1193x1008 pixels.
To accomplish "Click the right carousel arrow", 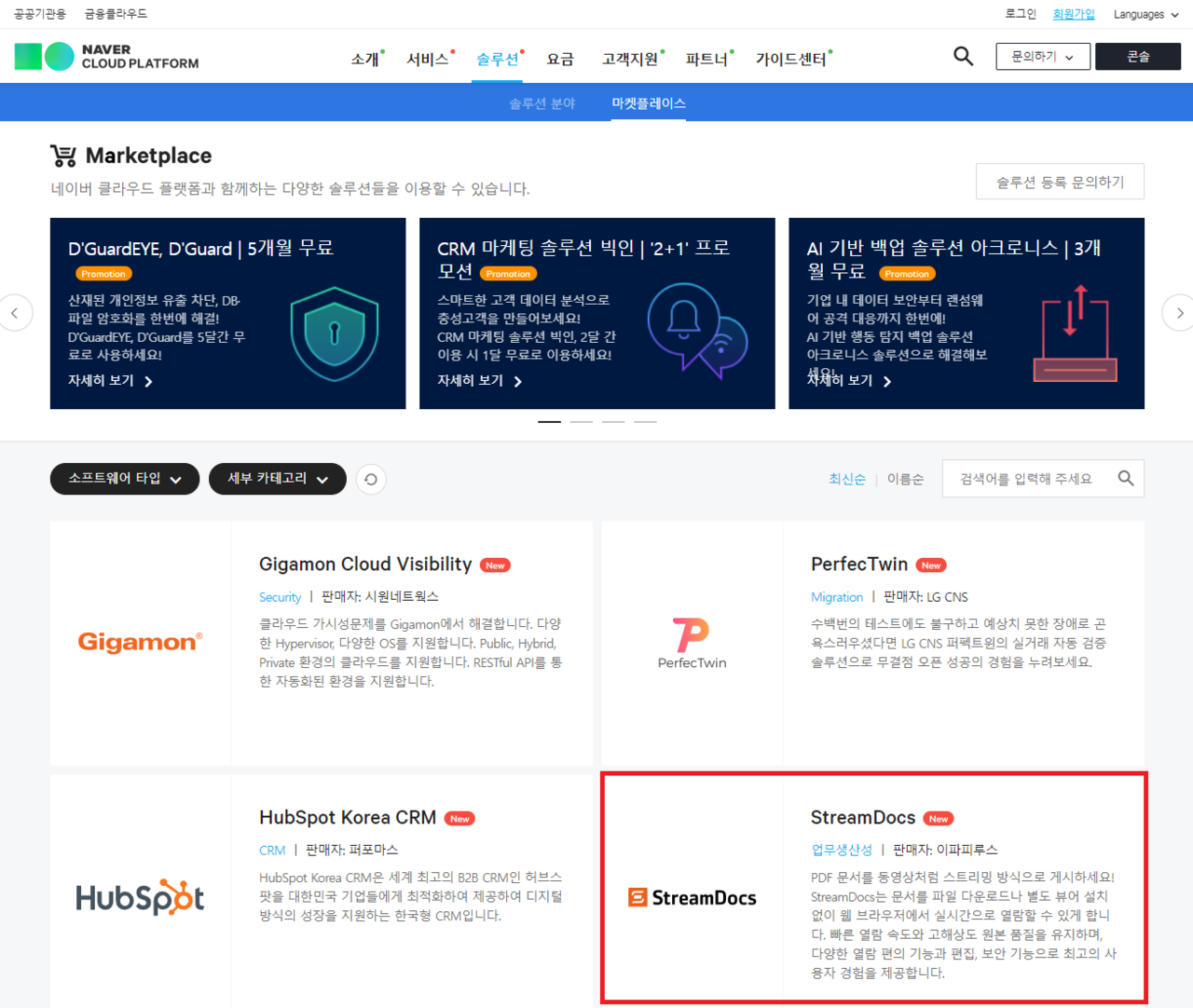I will point(1177,313).
